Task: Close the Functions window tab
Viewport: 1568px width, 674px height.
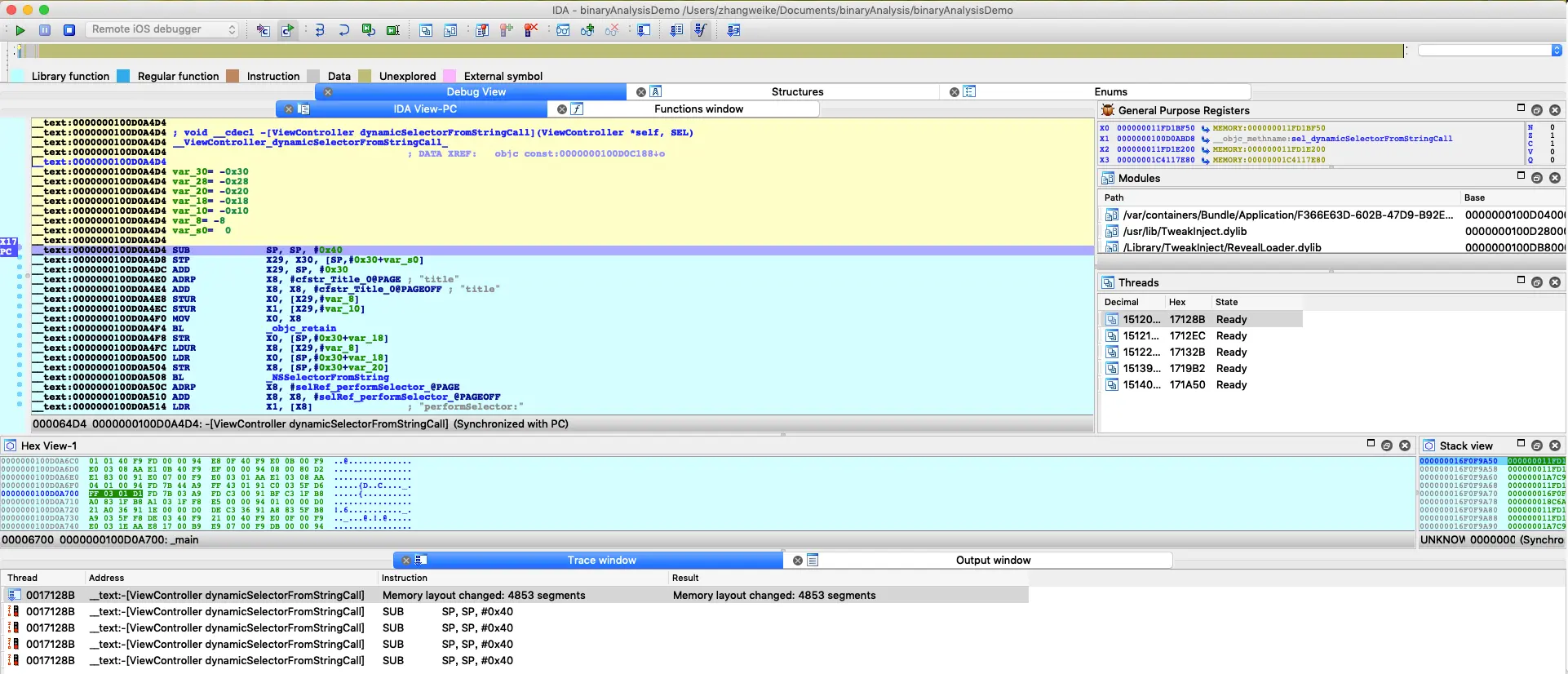Action: click(x=562, y=109)
